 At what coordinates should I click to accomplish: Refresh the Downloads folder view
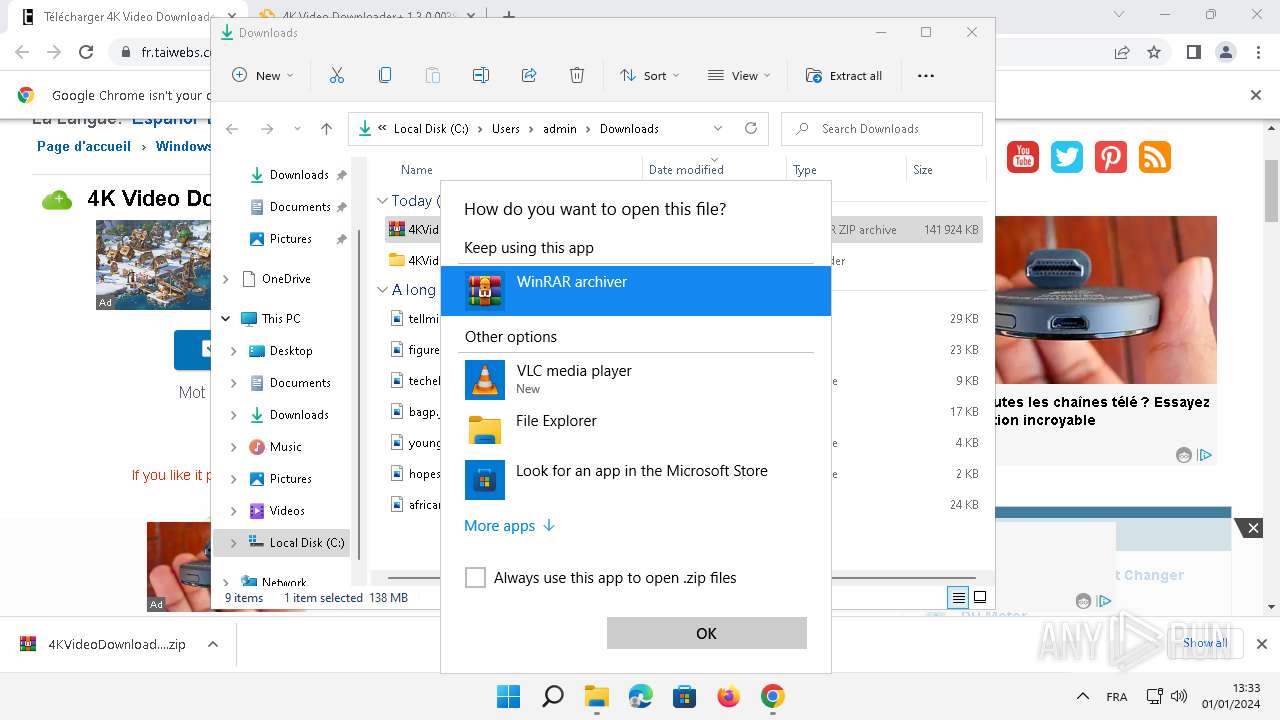pos(751,129)
